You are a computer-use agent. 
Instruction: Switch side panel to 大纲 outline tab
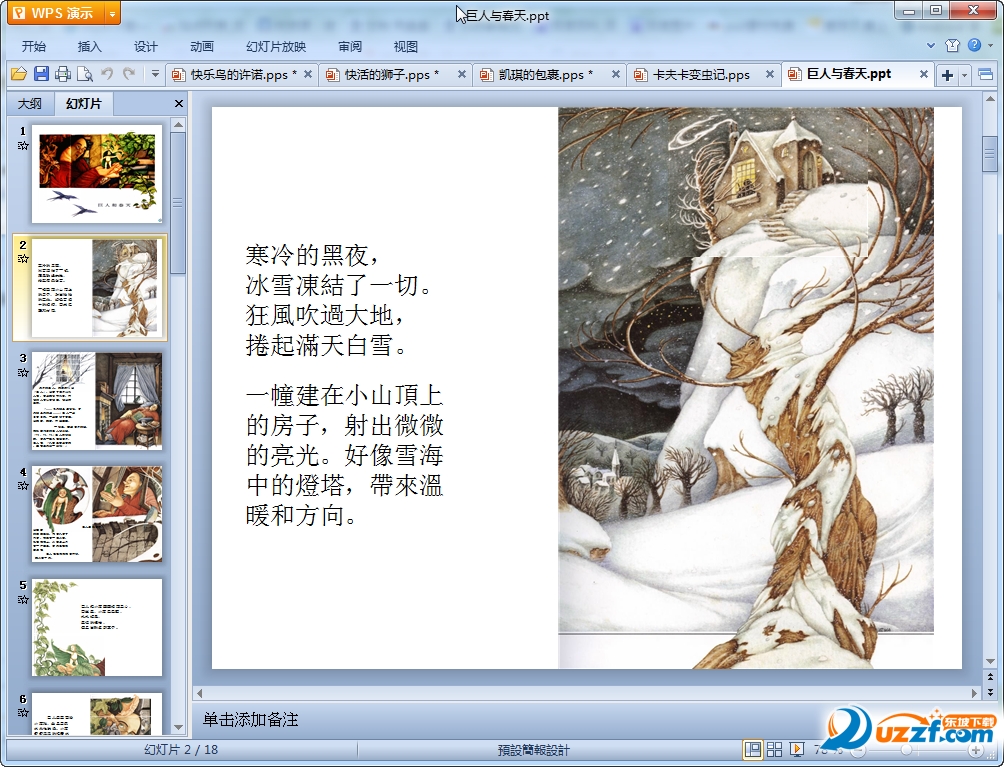29,103
